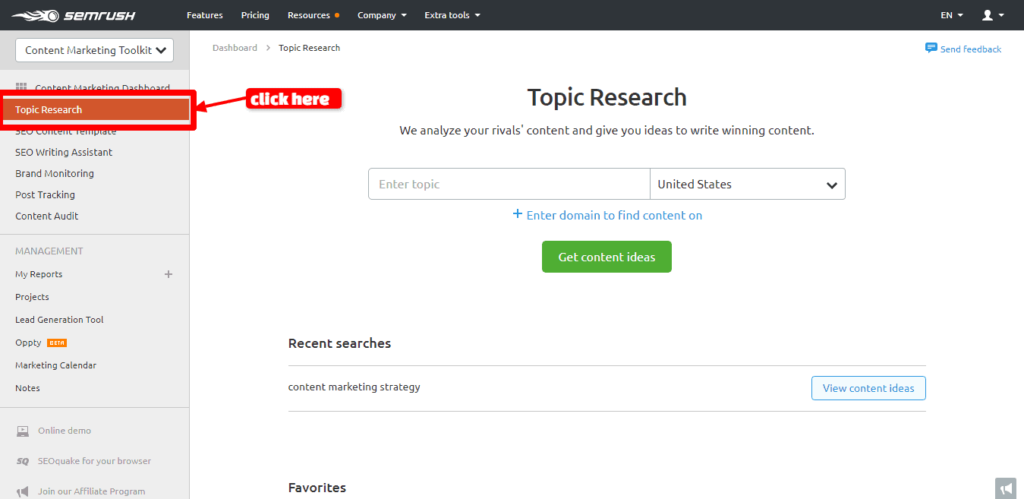Image resolution: width=1024 pixels, height=499 pixels.
Task: Click the Get content ideas button
Action: tap(607, 257)
